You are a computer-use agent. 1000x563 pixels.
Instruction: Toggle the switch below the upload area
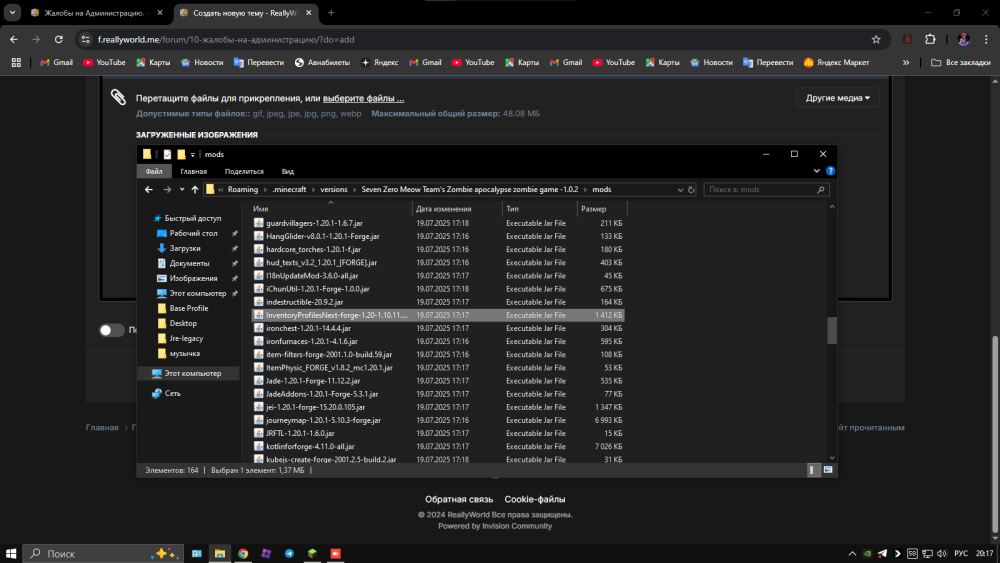(x=112, y=330)
